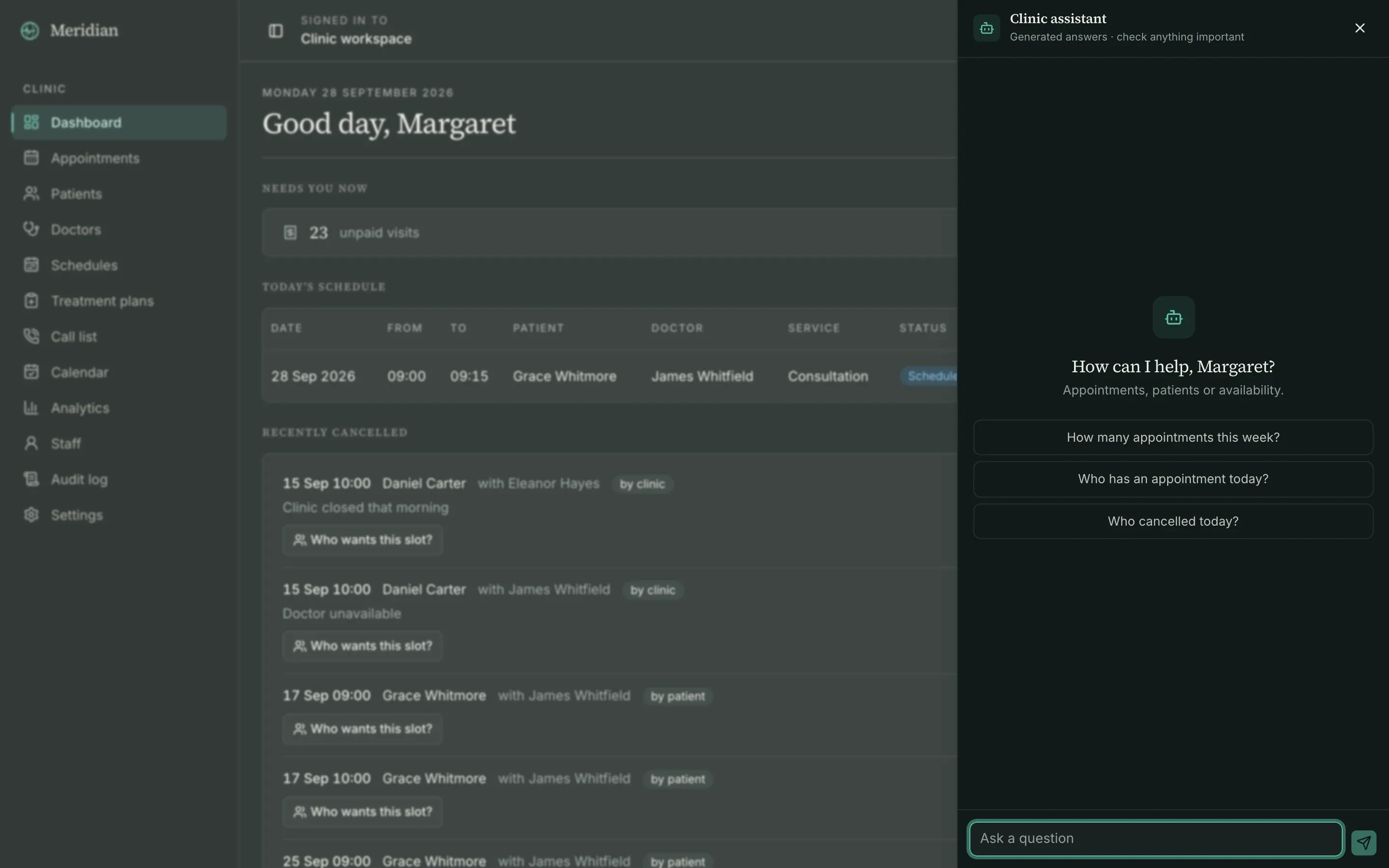
Task: Click the Settings gear icon
Action: click(31, 515)
